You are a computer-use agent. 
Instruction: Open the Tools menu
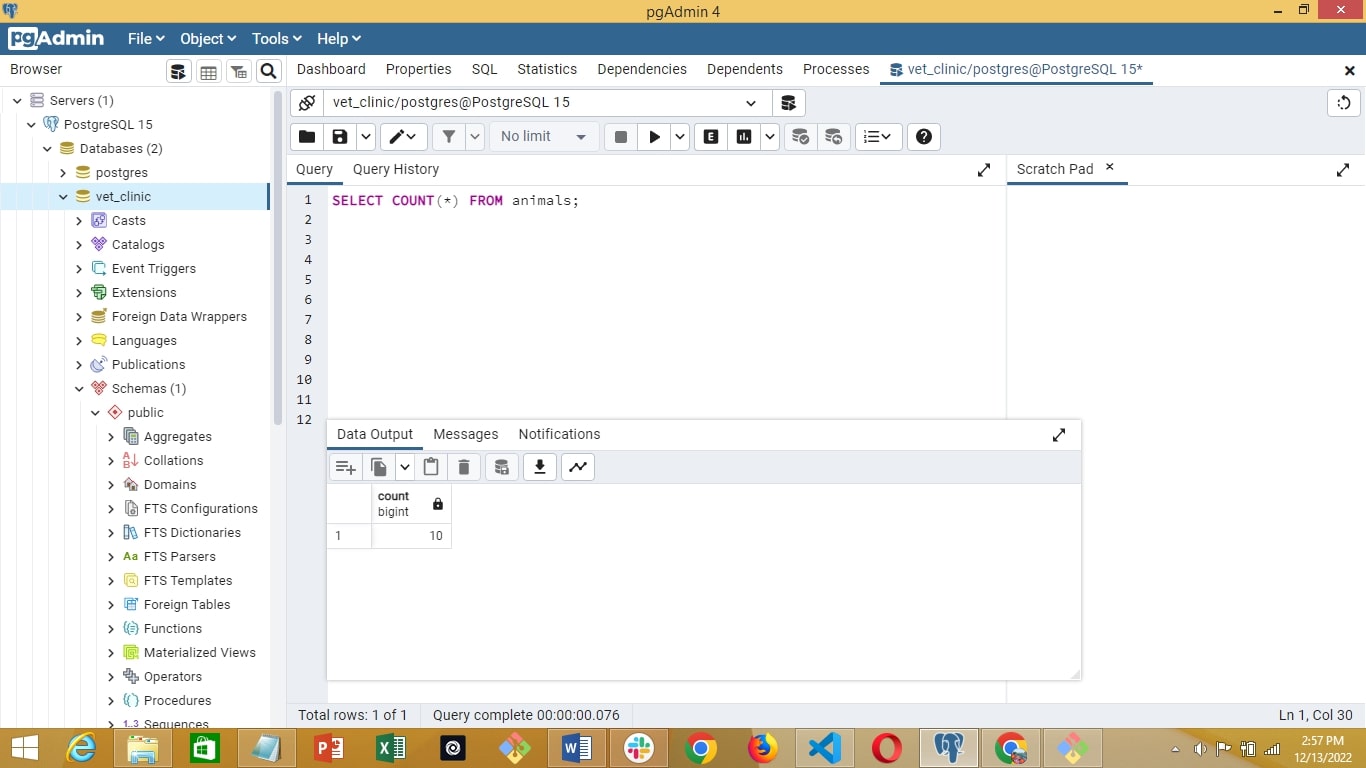click(277, 39)
